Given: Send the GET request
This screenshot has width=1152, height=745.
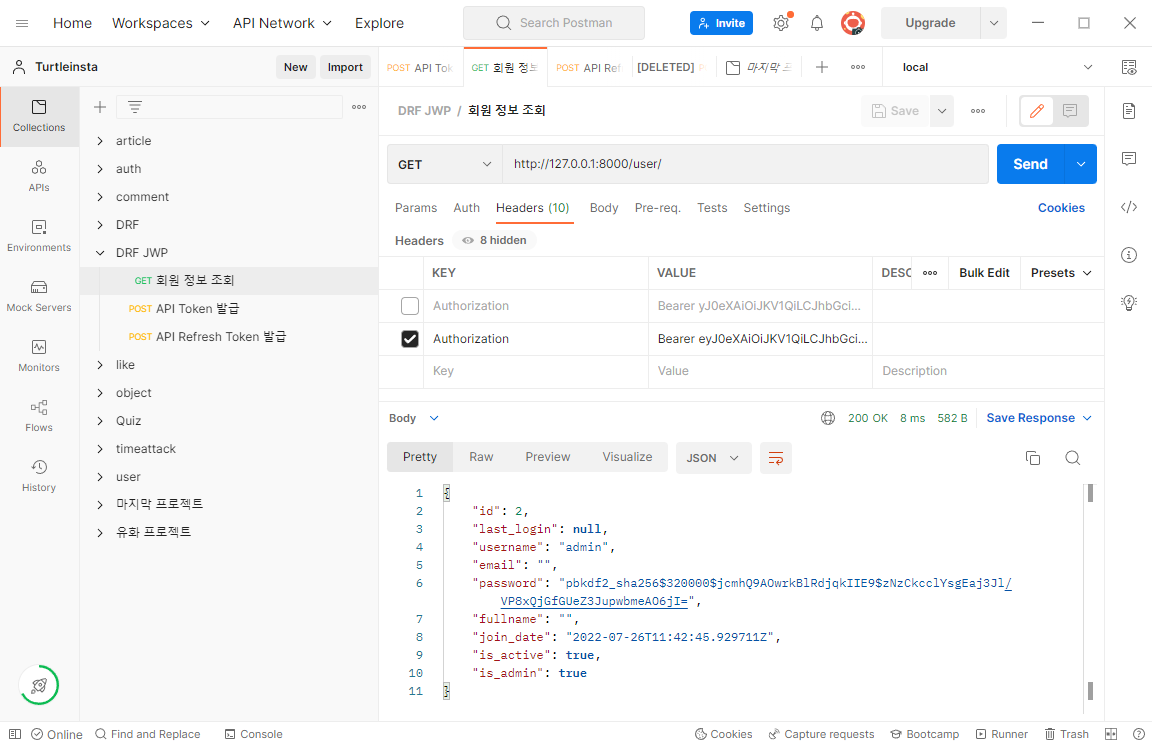Looking at the screenshot, I should click(1030, 165).
